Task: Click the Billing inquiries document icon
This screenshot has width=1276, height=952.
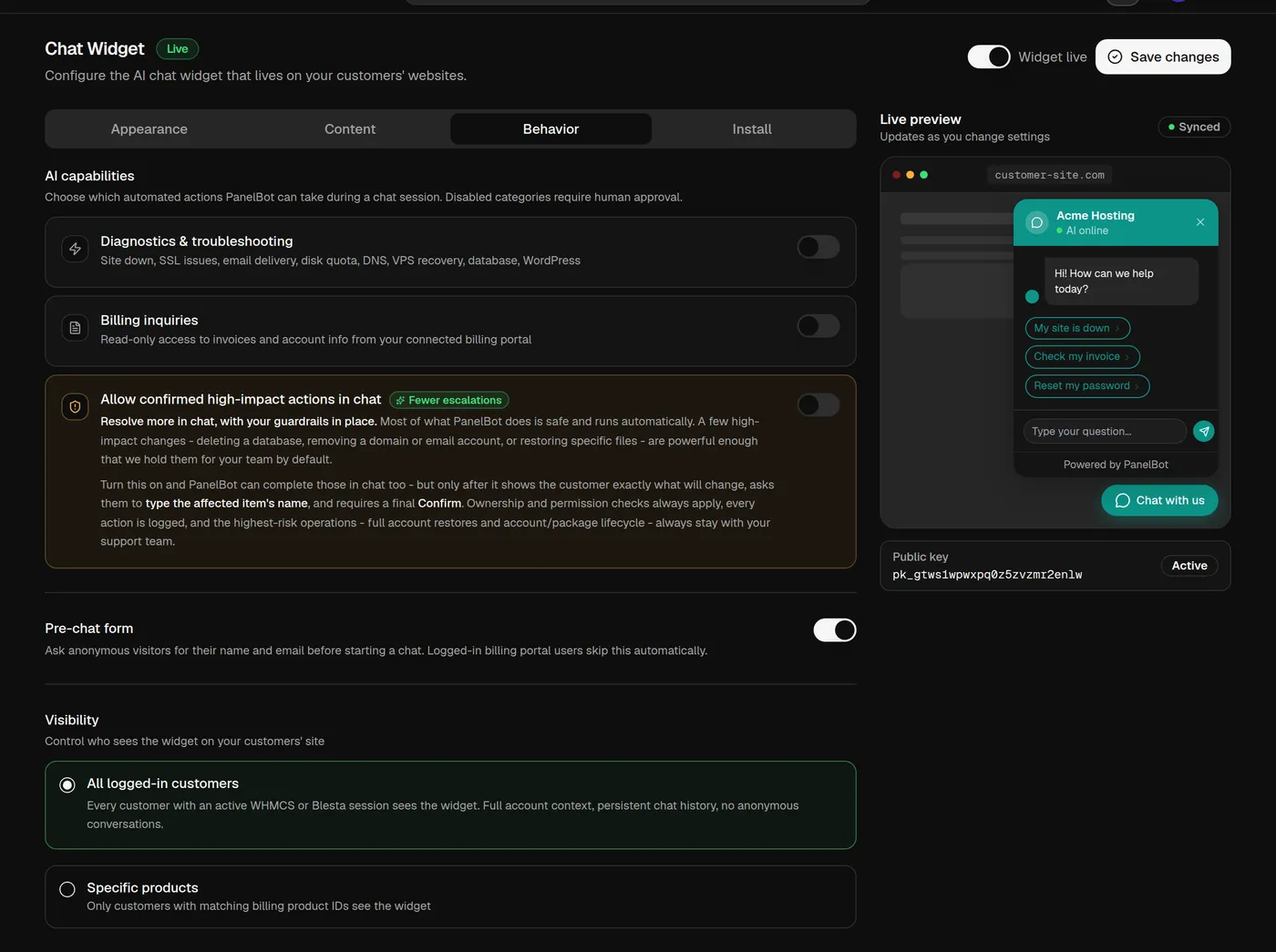Action: [x=75, y=328]
